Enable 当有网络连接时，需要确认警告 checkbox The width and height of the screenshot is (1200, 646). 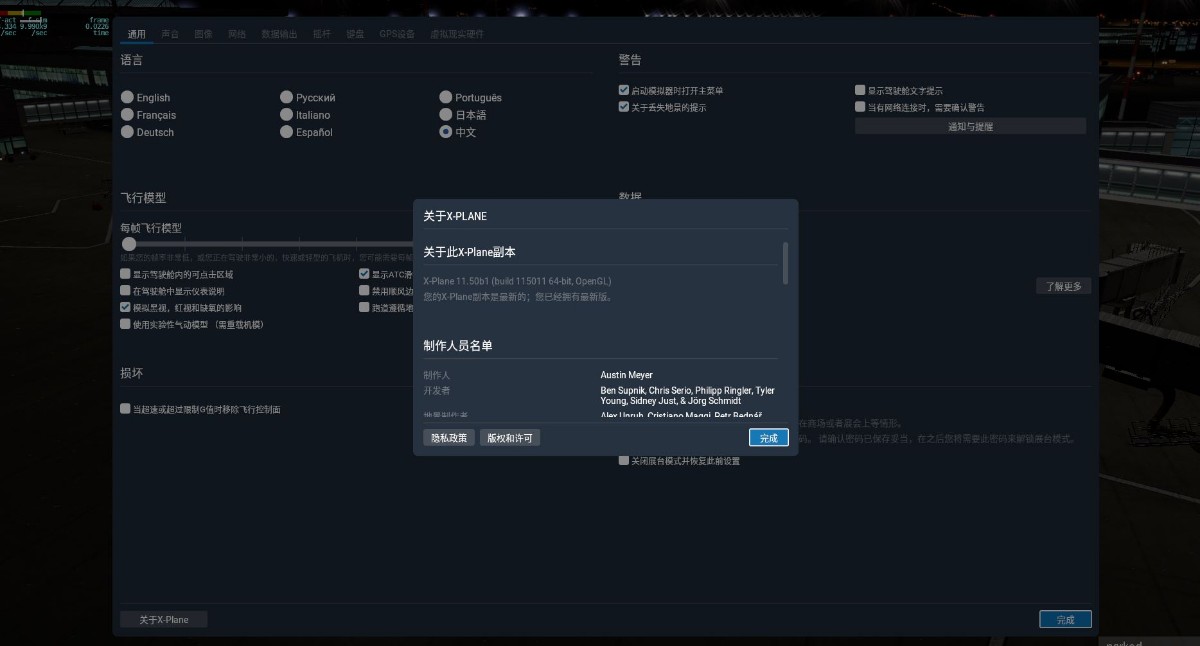tap(860, 106)
